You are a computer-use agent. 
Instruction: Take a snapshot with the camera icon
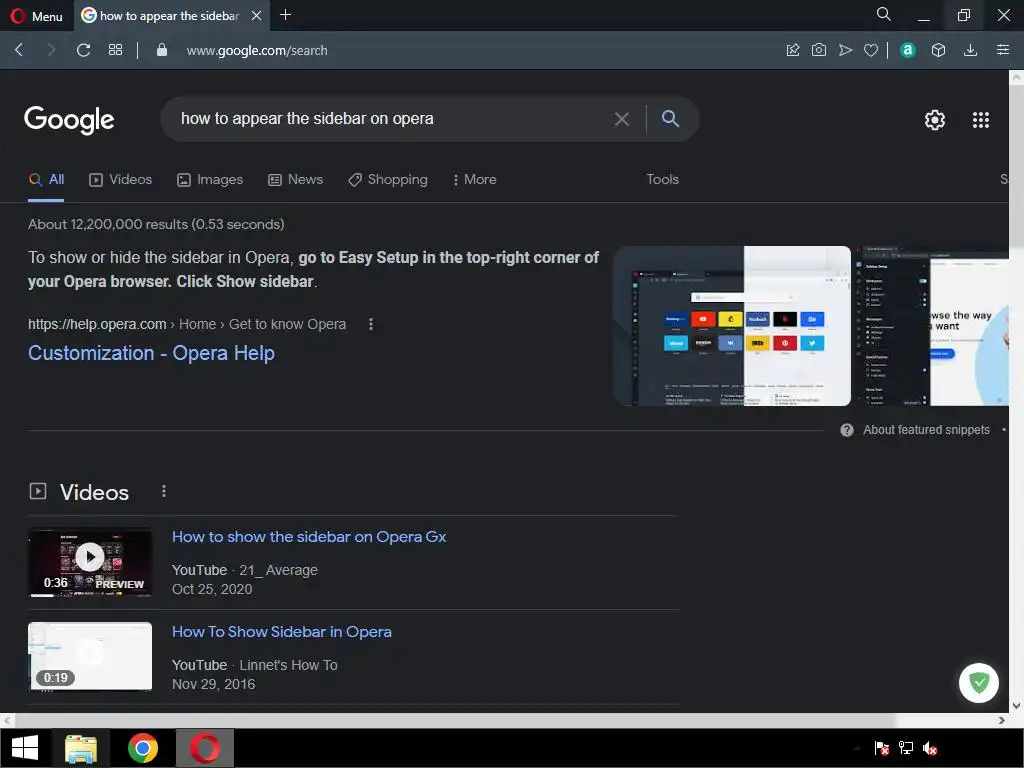(x=819, y=50)
